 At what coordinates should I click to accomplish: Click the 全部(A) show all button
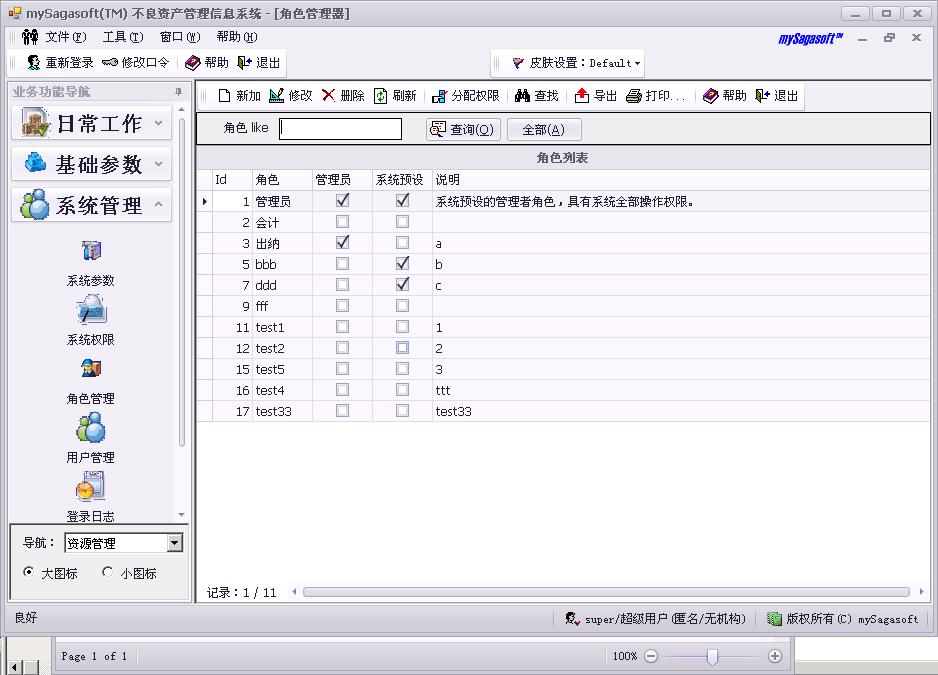pyautogui.click(x=544, y=129)
